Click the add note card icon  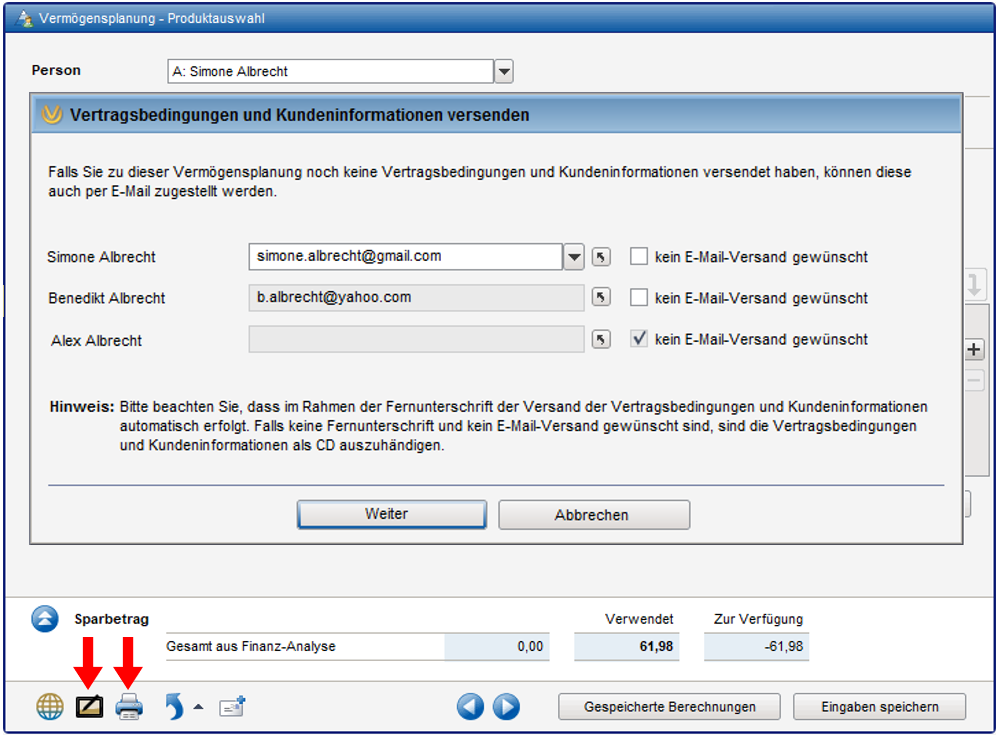(232, 707)
